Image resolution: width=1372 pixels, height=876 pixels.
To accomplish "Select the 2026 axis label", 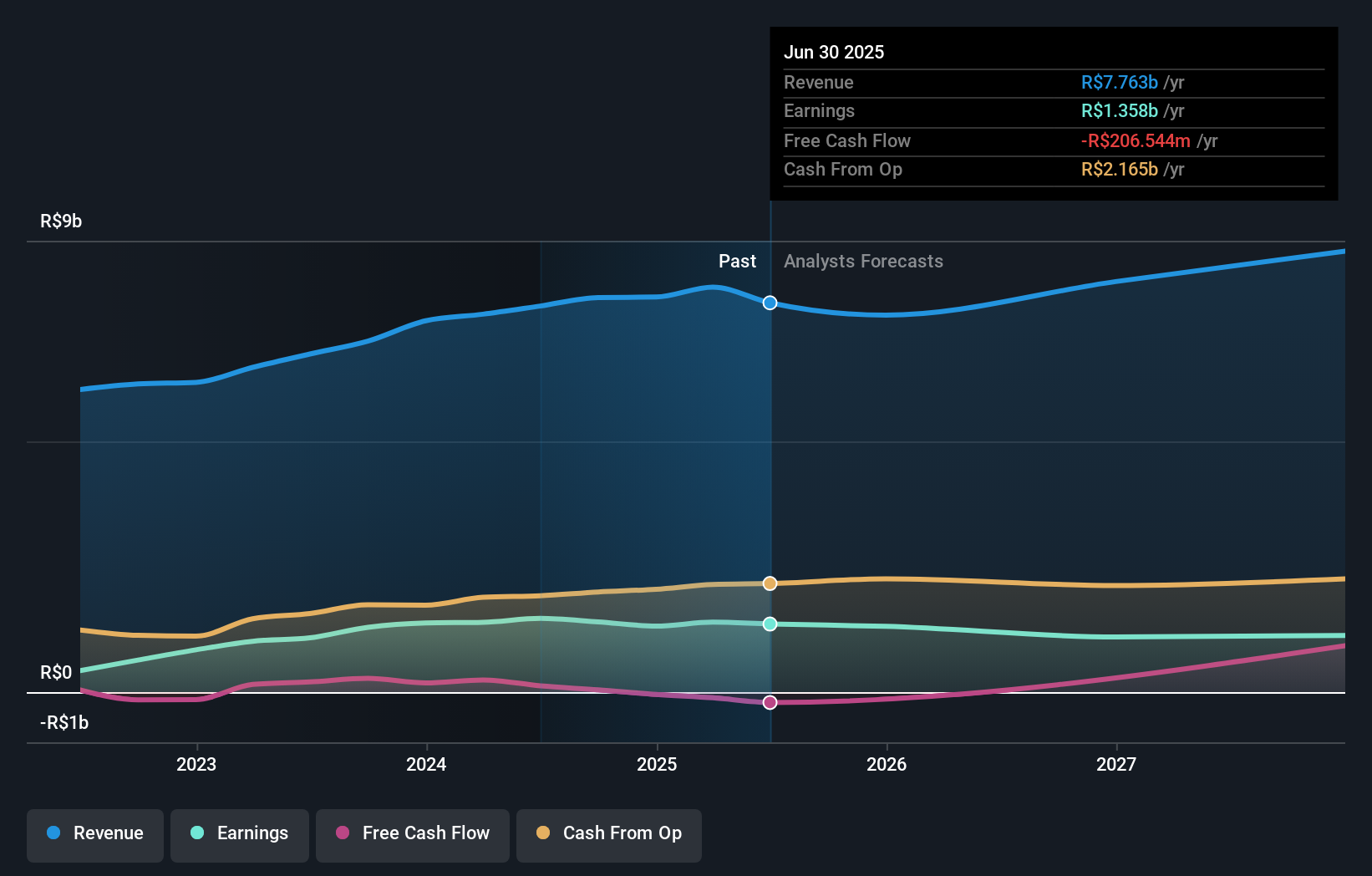I will pyautogui.click(x=888, y=763).
